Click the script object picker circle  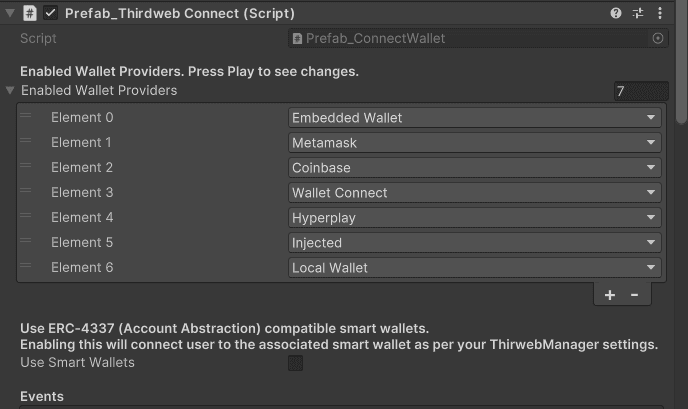(658, 39)
